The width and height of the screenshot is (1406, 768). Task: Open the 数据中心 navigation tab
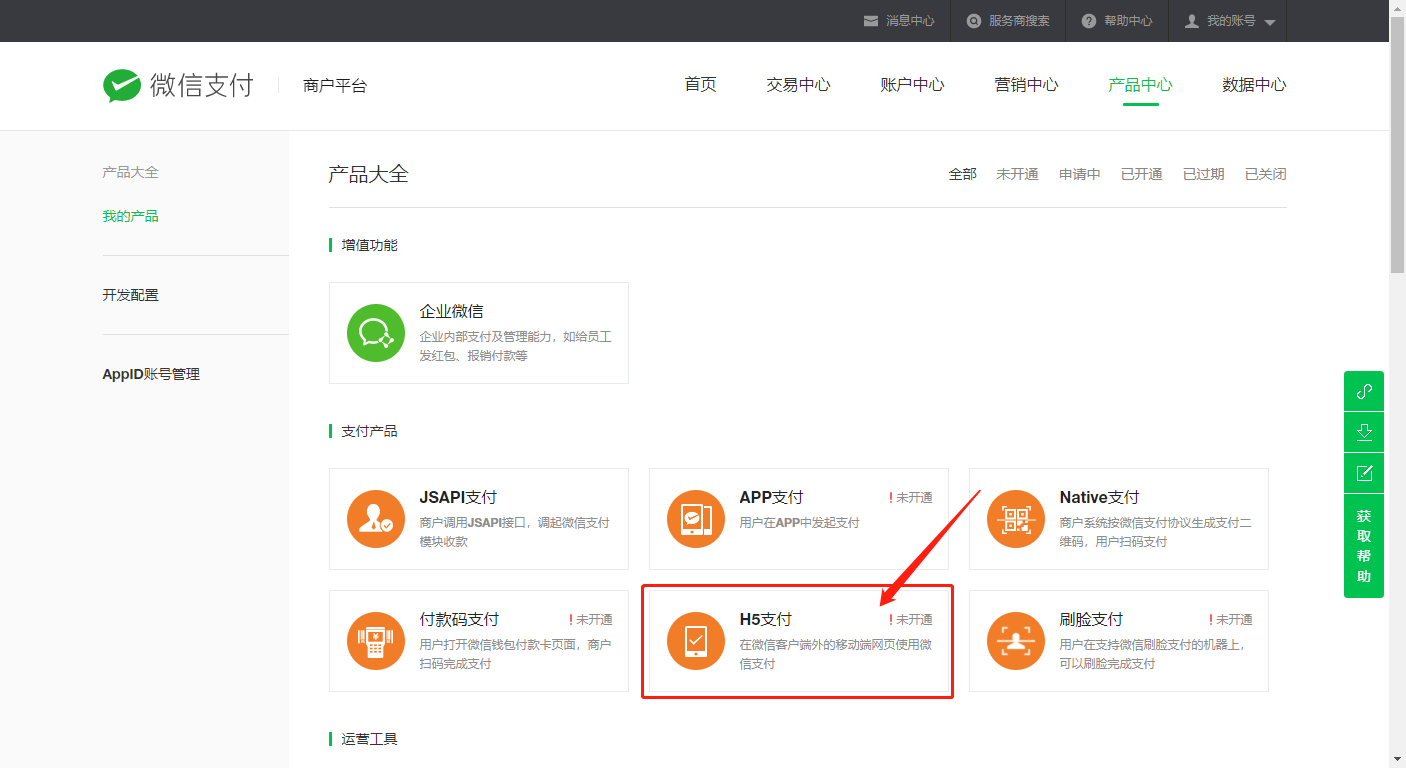[x=1254, y=85]
